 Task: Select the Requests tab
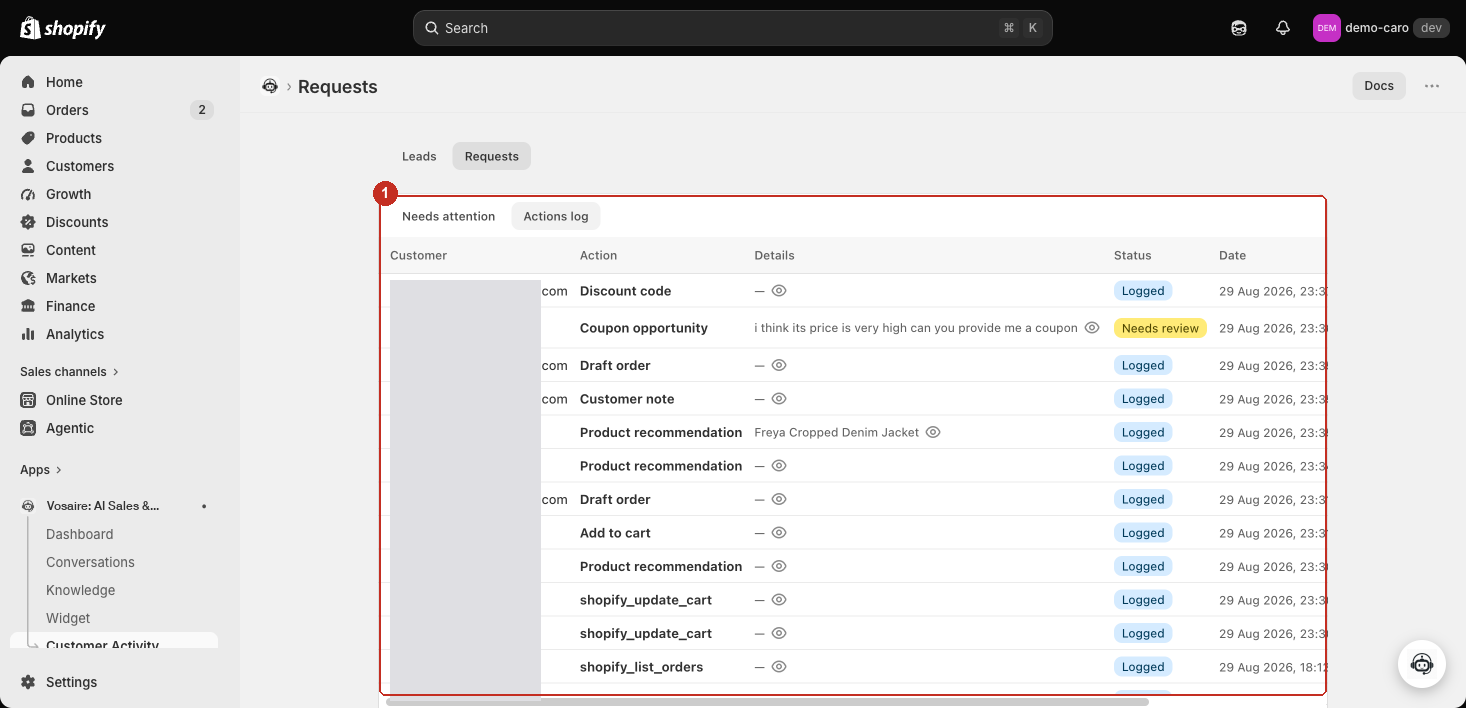coord(492,156)
